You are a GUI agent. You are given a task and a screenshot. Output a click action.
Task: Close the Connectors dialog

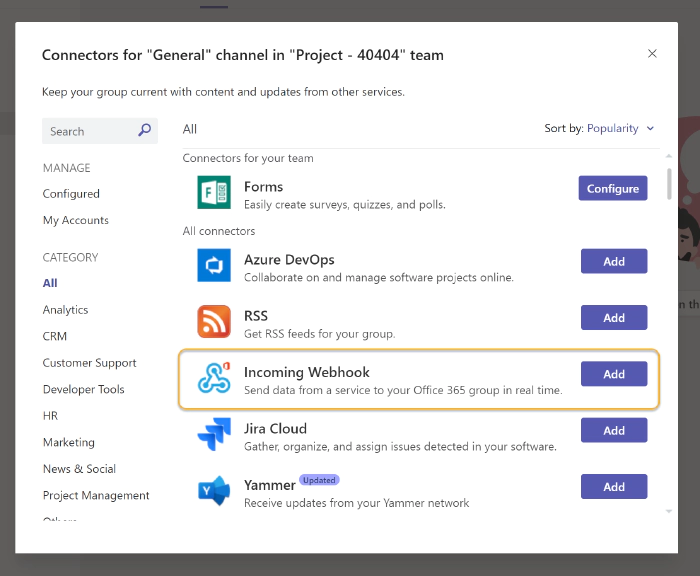point(652,54)
